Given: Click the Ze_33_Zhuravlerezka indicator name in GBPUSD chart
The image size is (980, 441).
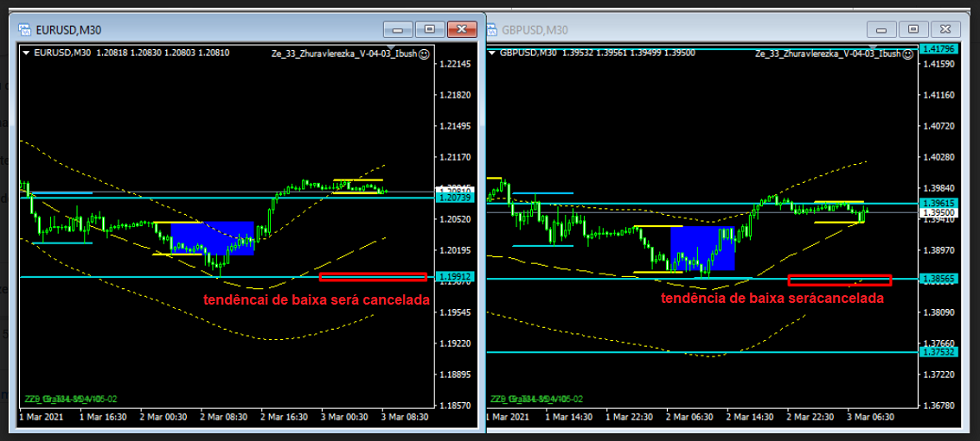Looking at the screenshot, I should tap(828, 54).
